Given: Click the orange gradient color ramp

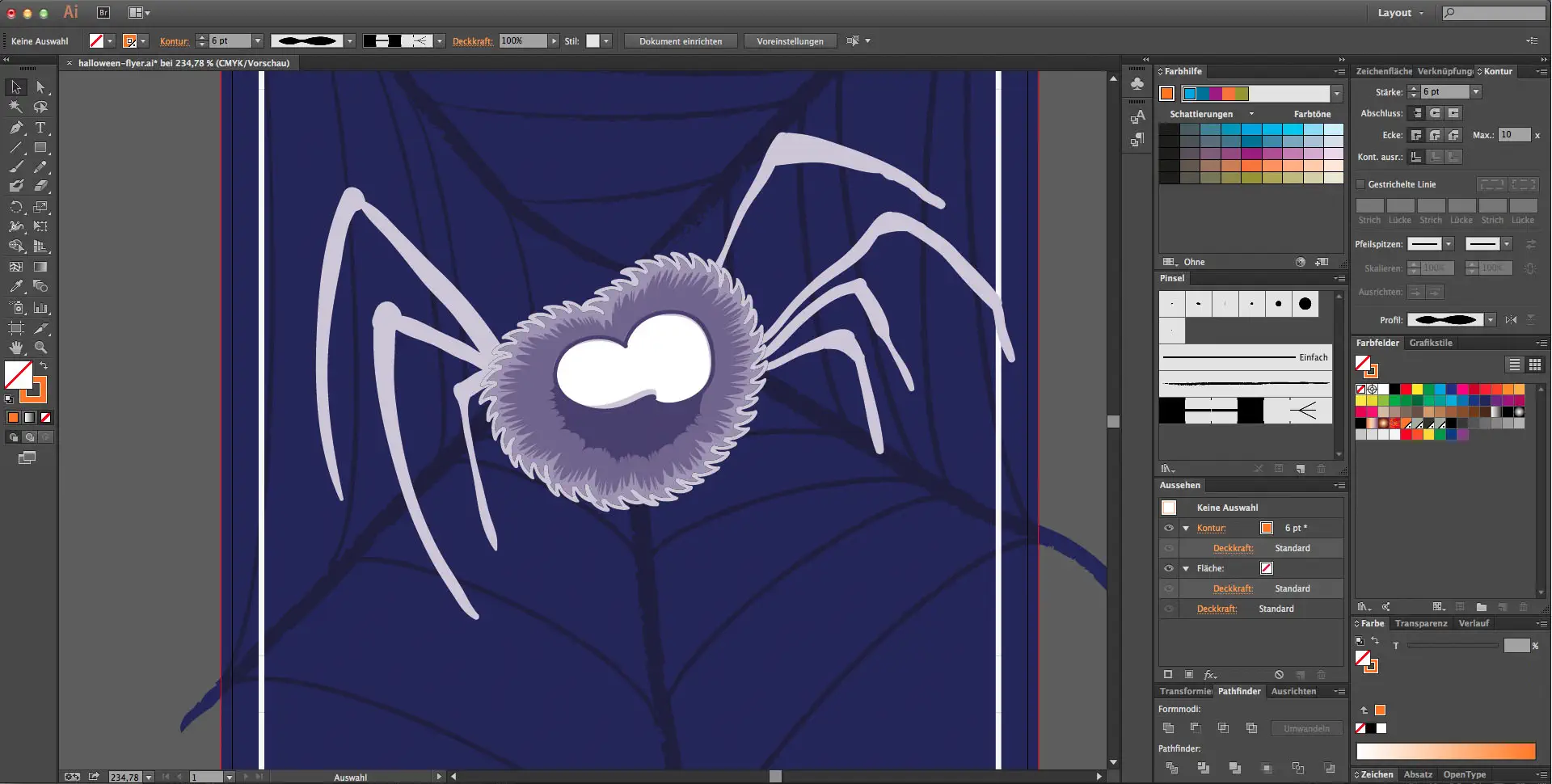Looking at the screenshot, I should (x=1445, y=751).
